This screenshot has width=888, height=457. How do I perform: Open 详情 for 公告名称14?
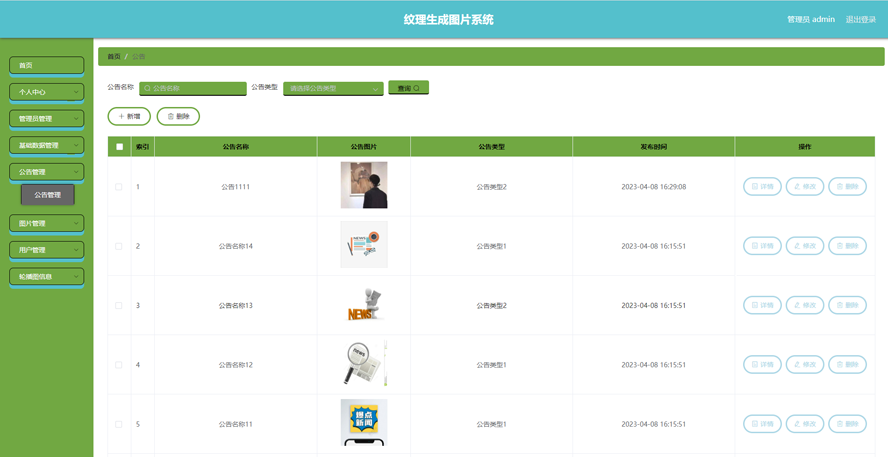coord(762,246)
